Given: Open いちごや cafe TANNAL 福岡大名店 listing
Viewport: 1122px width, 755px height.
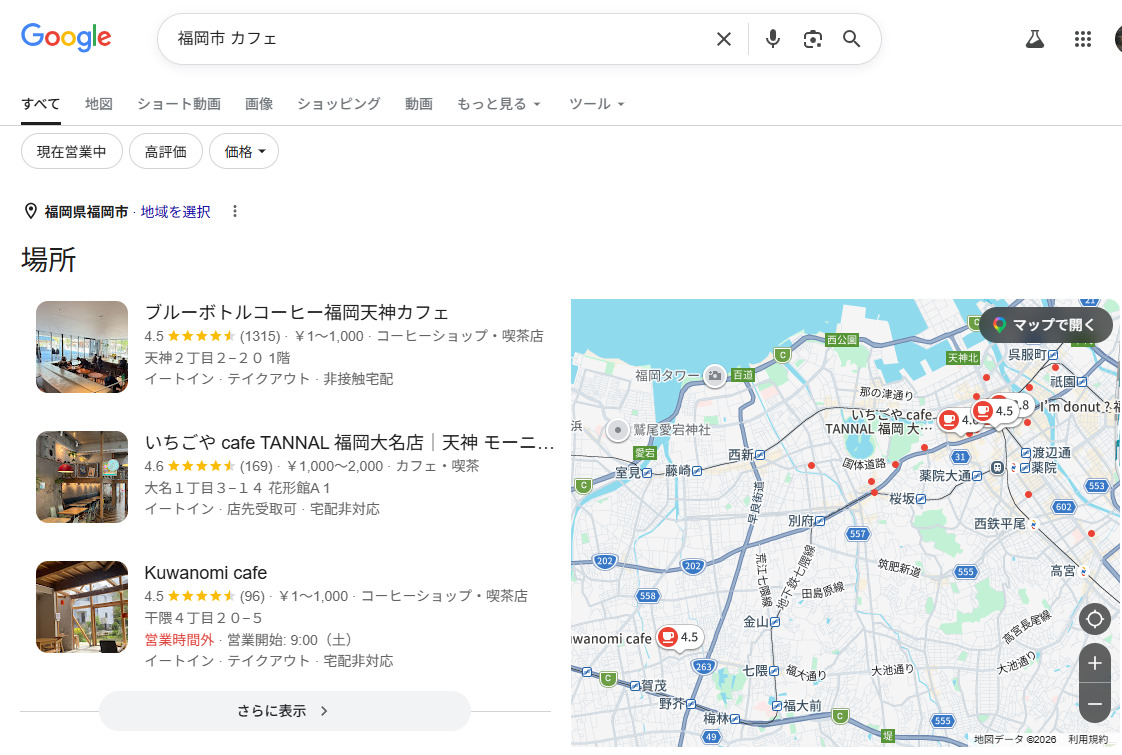Looking at the screenshot, I should click(349, 443).
